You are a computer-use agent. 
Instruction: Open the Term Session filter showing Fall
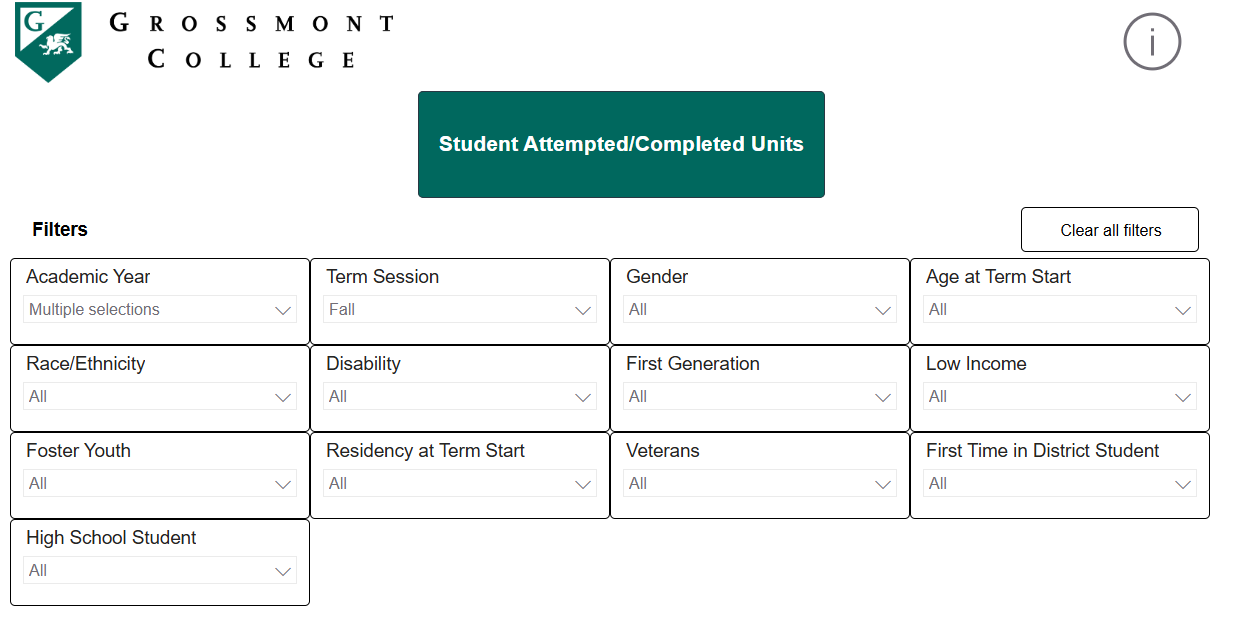[x=458, y=309]
